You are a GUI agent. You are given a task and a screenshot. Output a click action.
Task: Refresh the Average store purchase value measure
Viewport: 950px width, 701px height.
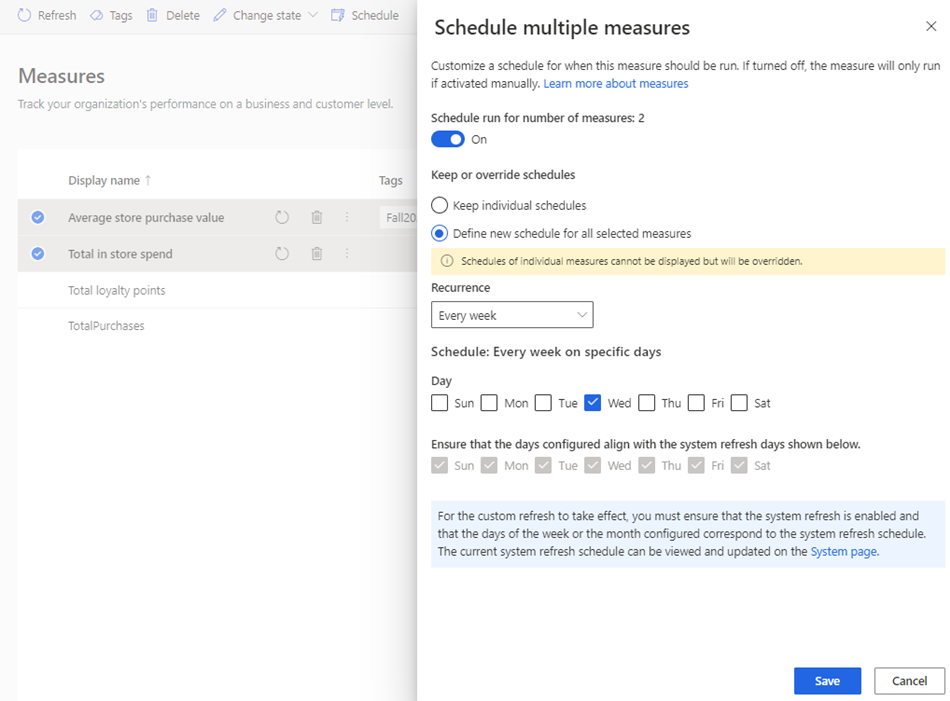coord(281,217)
